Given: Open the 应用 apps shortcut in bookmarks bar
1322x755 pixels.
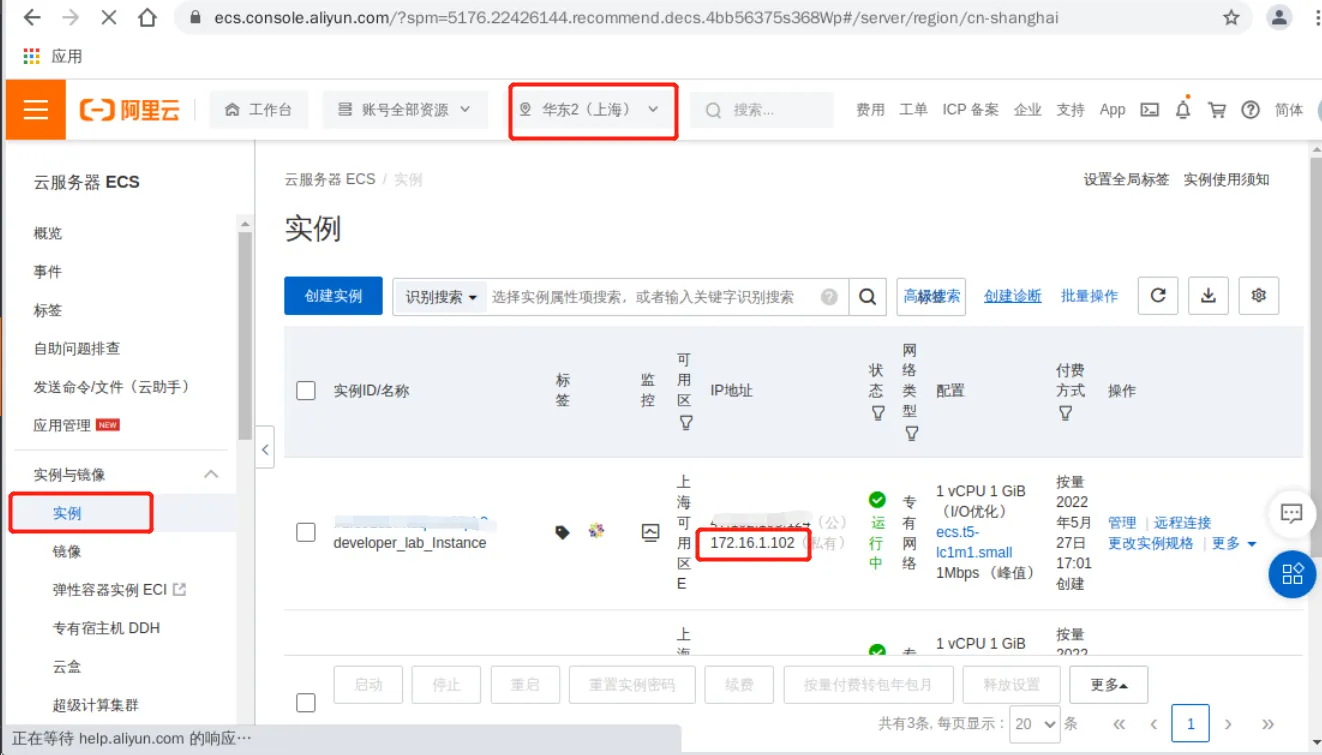Looking at the screenshot, I should pos(53,57).
